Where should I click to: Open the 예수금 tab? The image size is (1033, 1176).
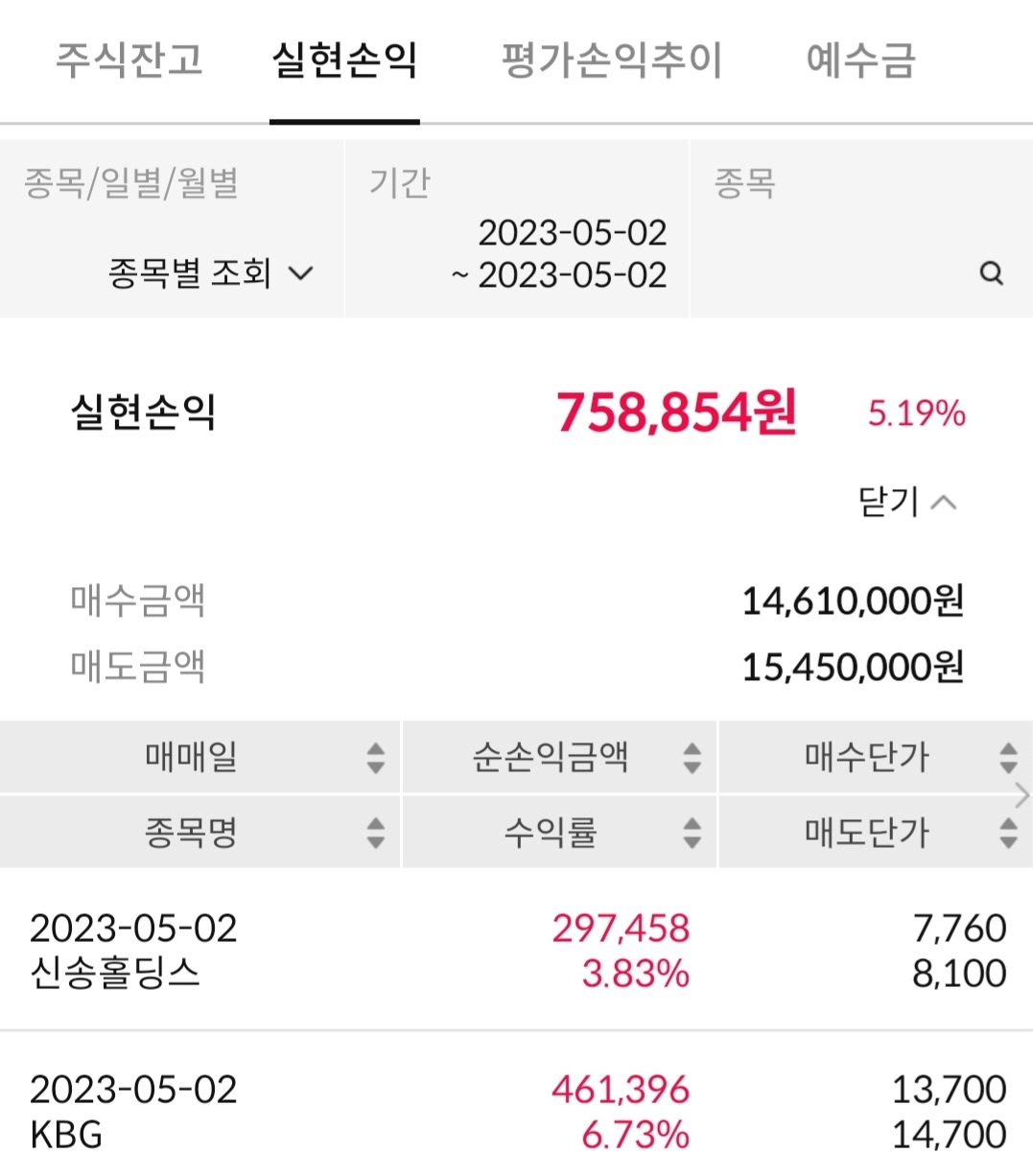coord(861,59)
